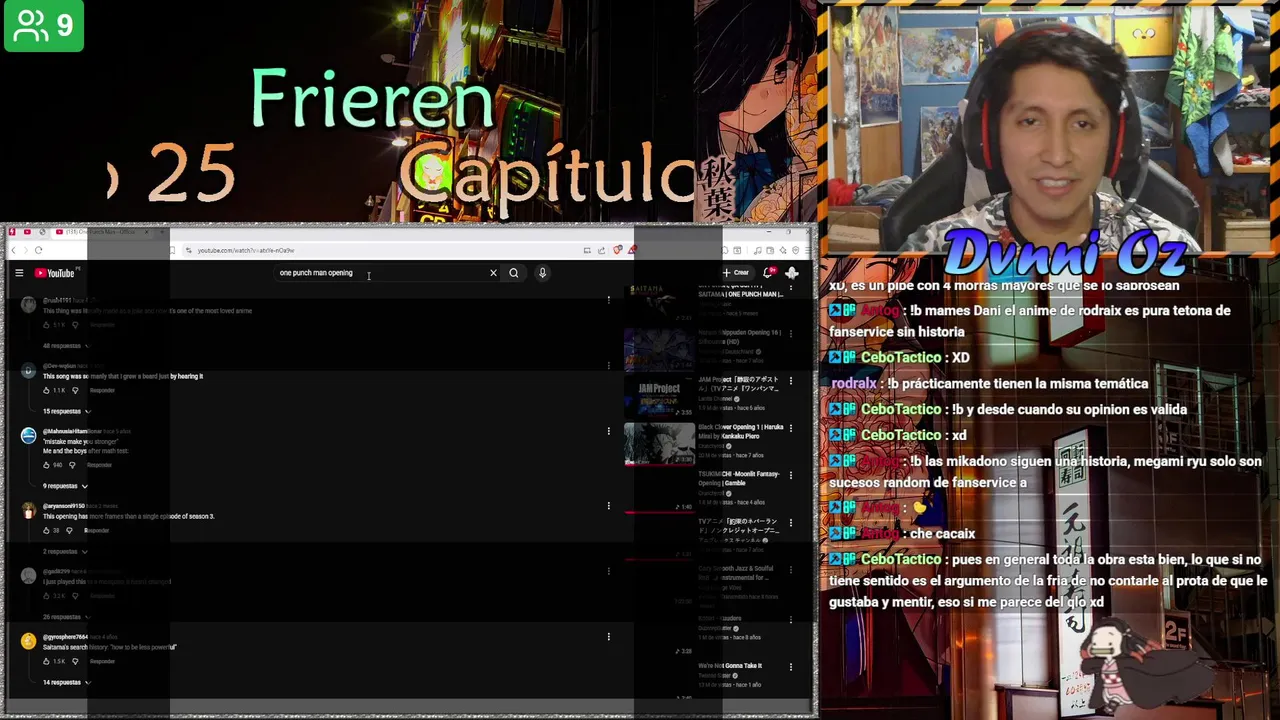Click the YouTube logo to go home
Screen dimensions: 1280x720
55,273
